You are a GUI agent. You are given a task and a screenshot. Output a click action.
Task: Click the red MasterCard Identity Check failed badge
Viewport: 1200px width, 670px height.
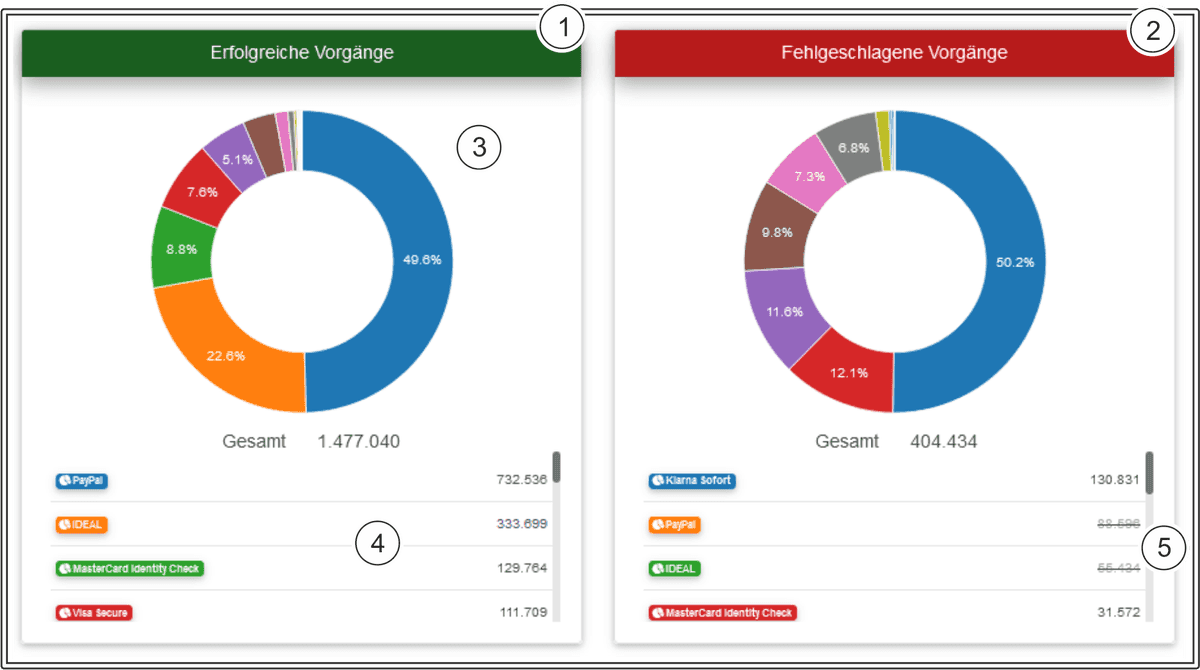[722, 612]
